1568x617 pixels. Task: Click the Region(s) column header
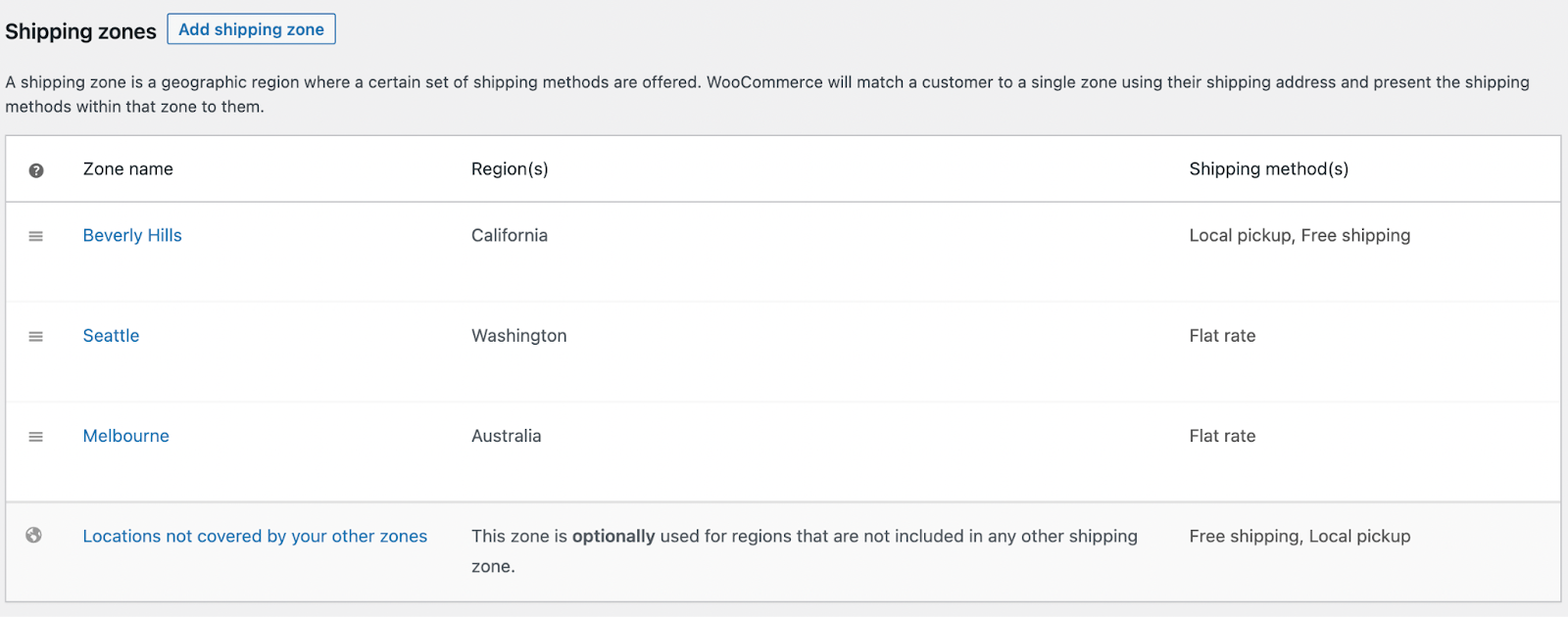pos(510,168)
